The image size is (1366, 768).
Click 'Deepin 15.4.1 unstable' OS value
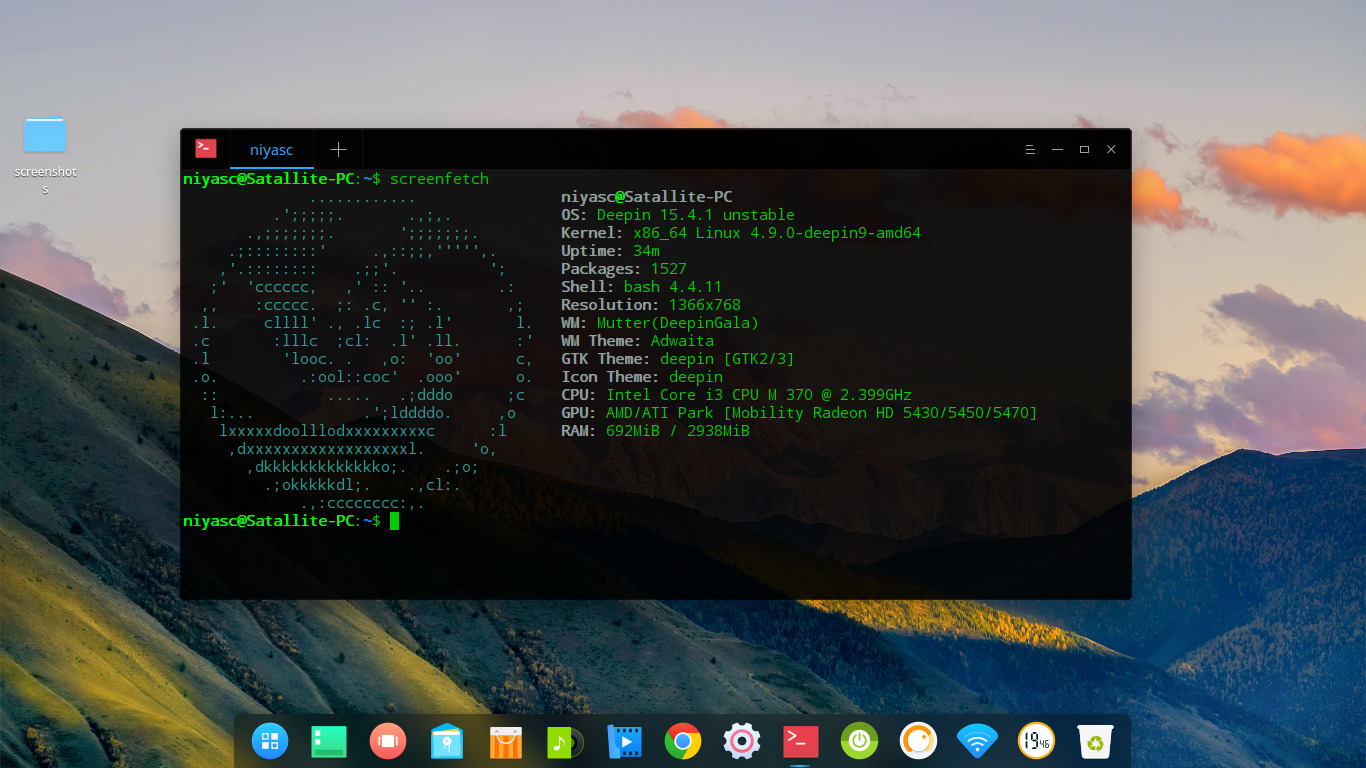coord(696,215)
